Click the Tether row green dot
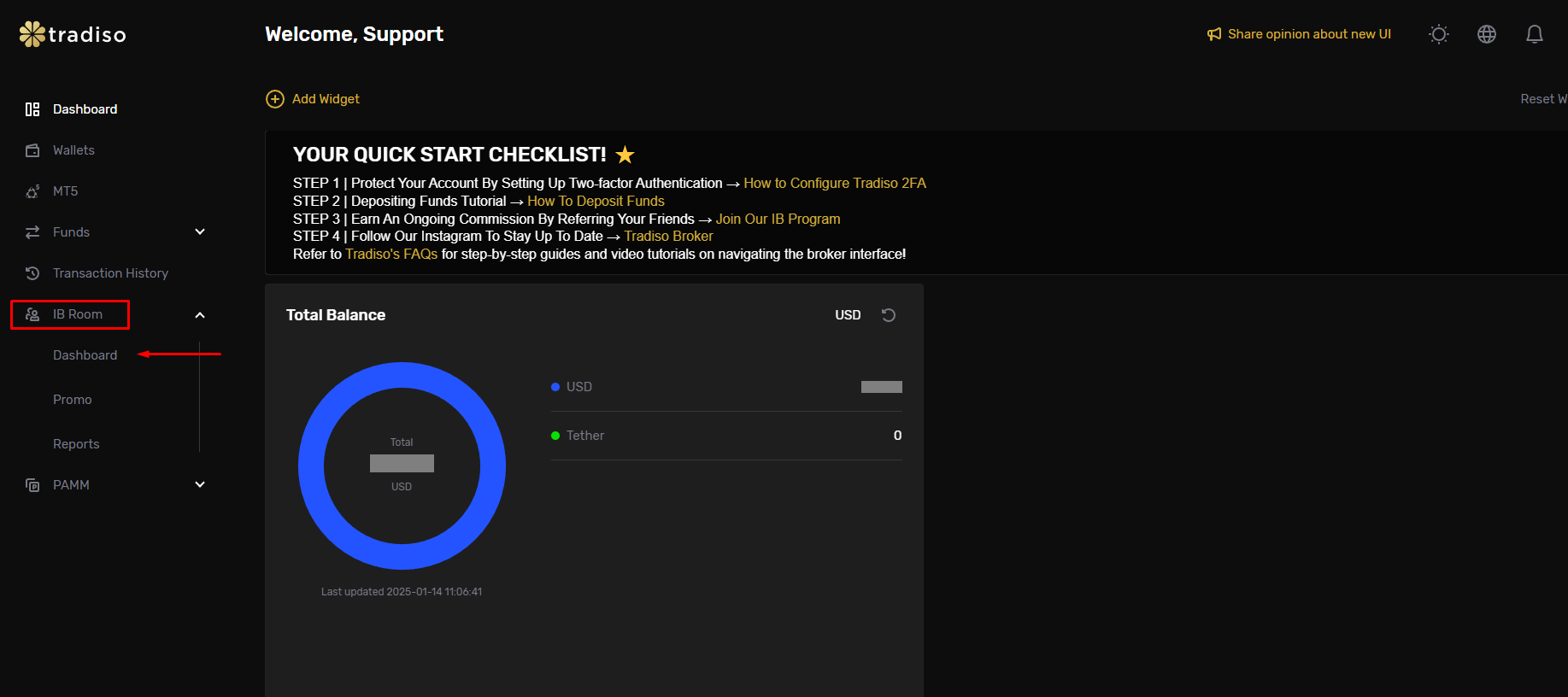1568x697 pixels. pyautogui.click(x=555, y=436)
